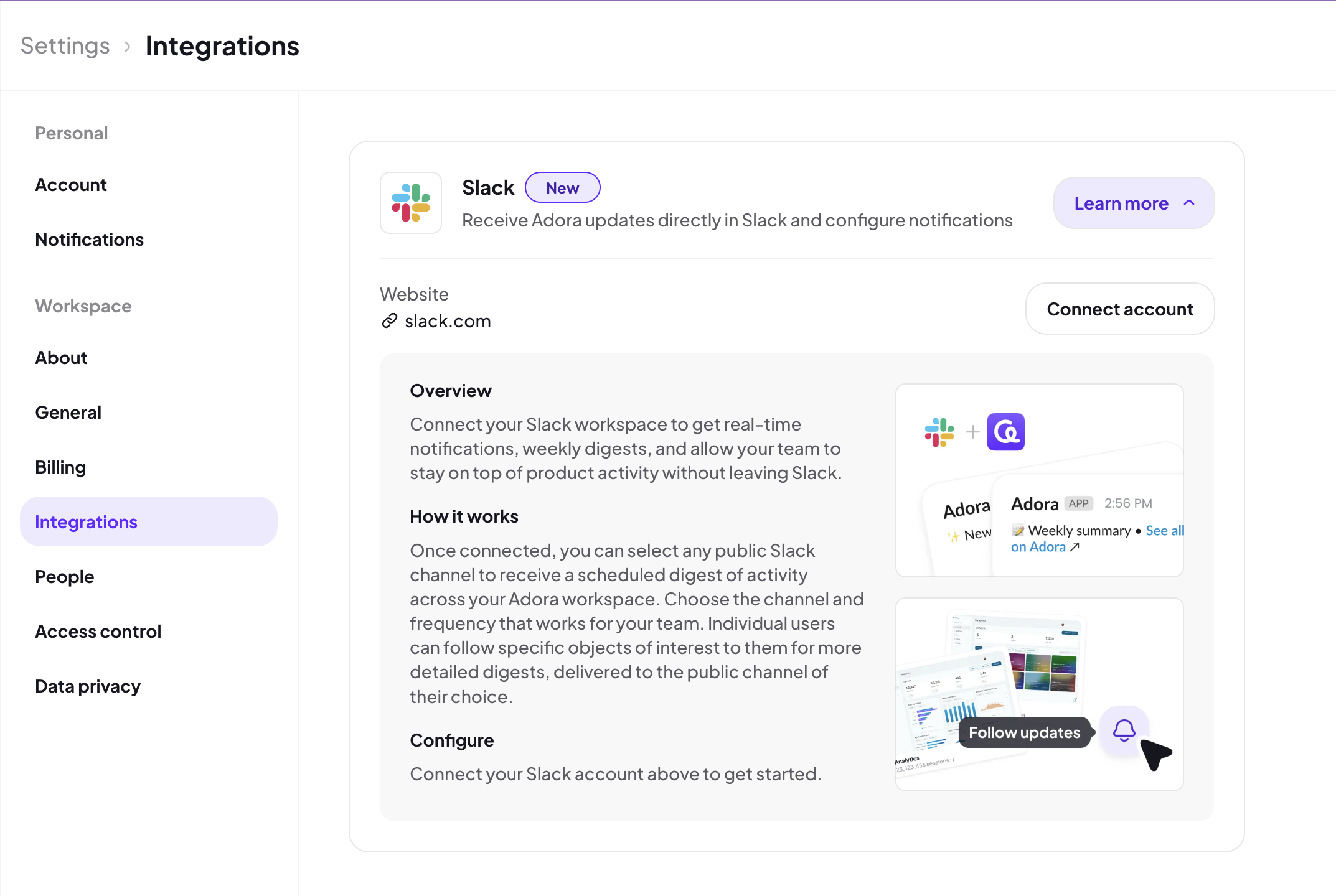The width and height of the screenshot is (1336, 896).
Task: Open the analytics dashboard preview thumbnail
Action: (1040, 694)
